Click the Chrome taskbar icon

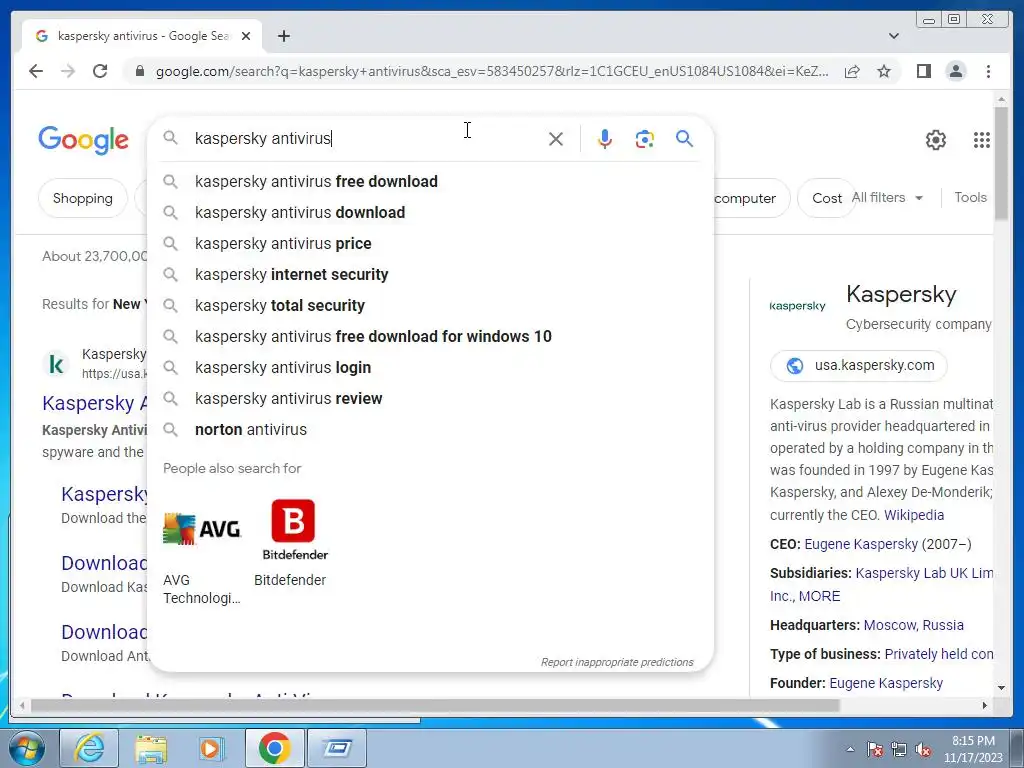(x=274, y=748)
